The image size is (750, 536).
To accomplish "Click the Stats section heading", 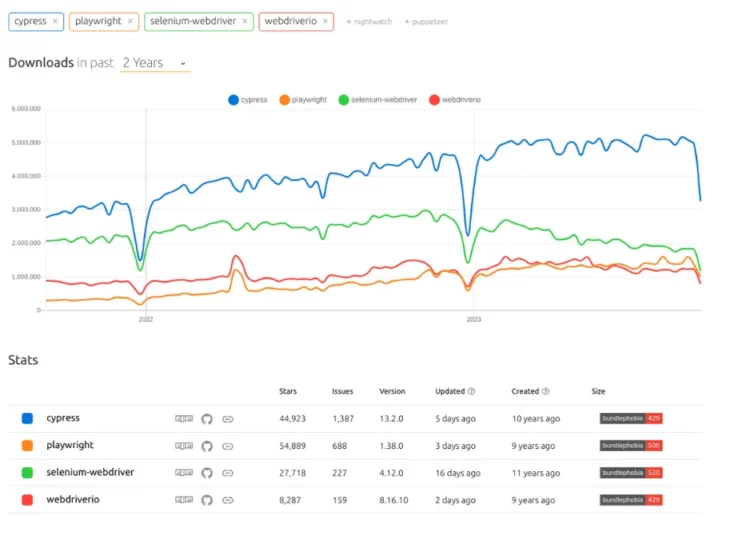I will click(23, 360).
